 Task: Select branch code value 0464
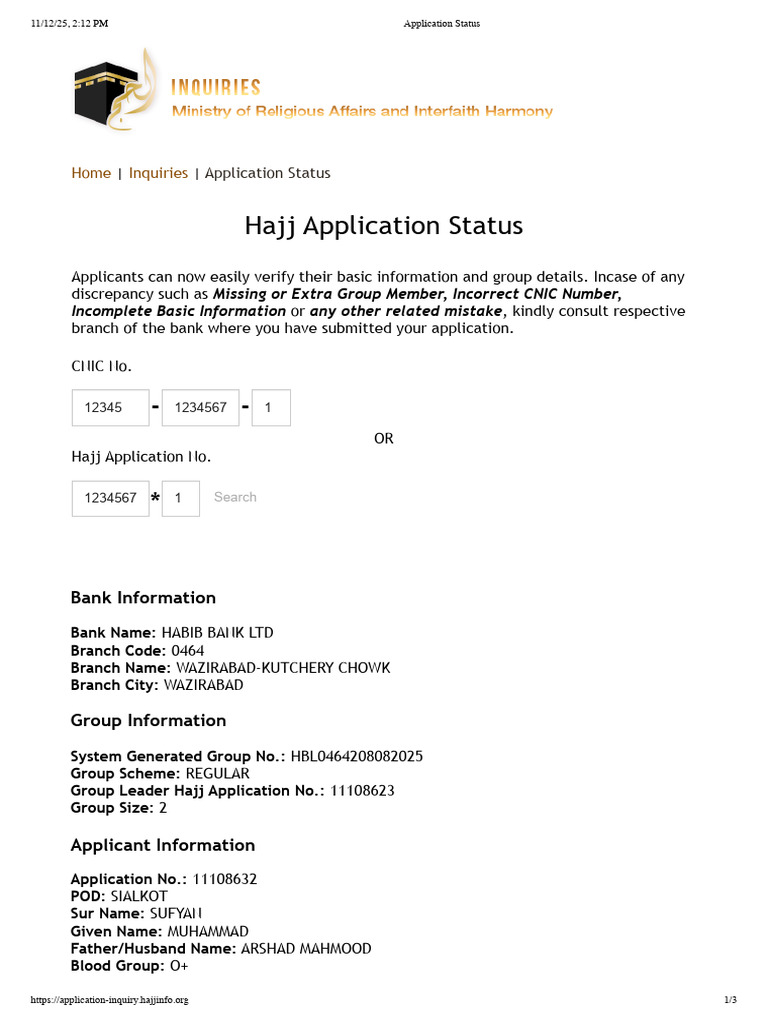click(x=187, y=650)
